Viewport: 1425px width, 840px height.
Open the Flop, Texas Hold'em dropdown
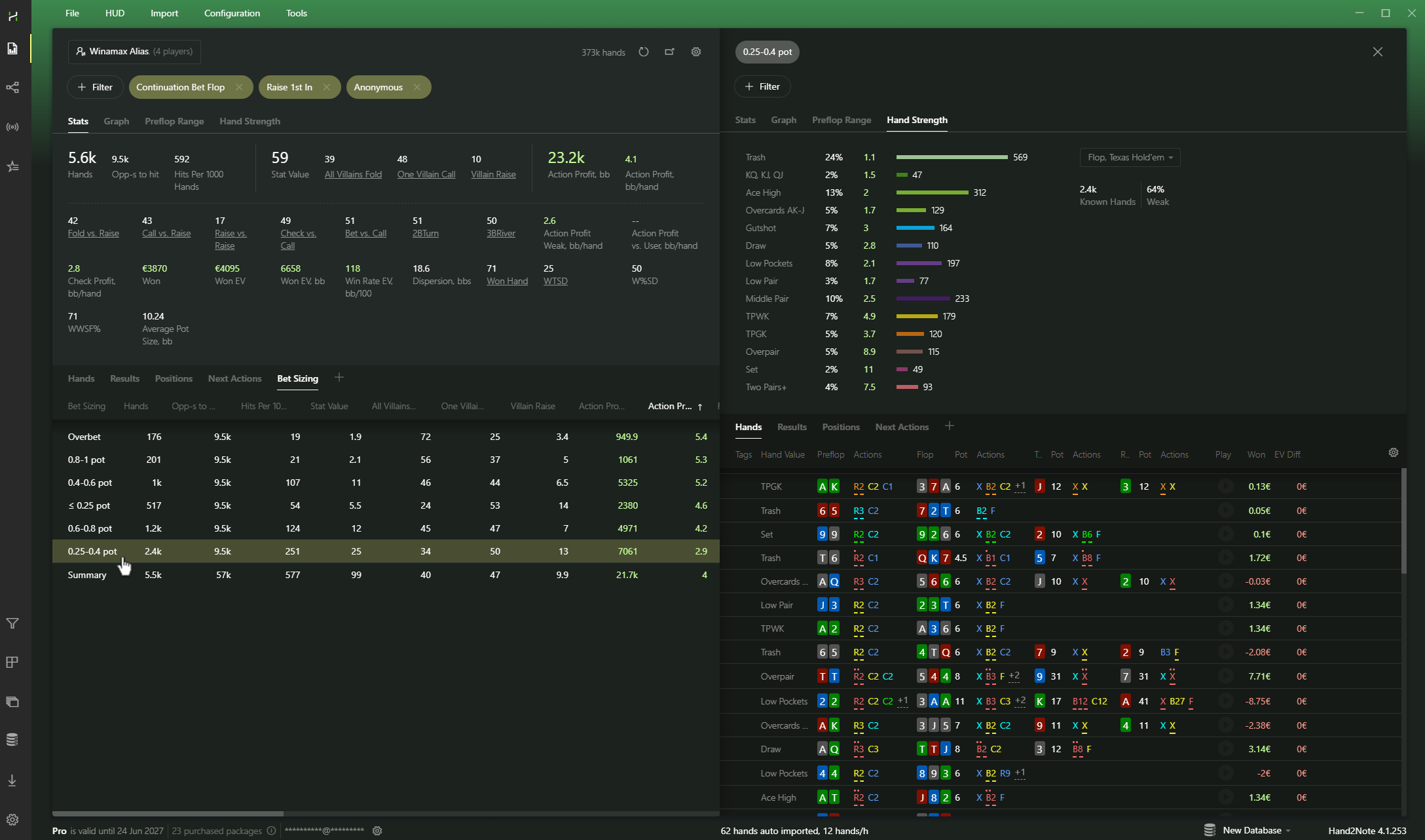[x=1130, y=157]
